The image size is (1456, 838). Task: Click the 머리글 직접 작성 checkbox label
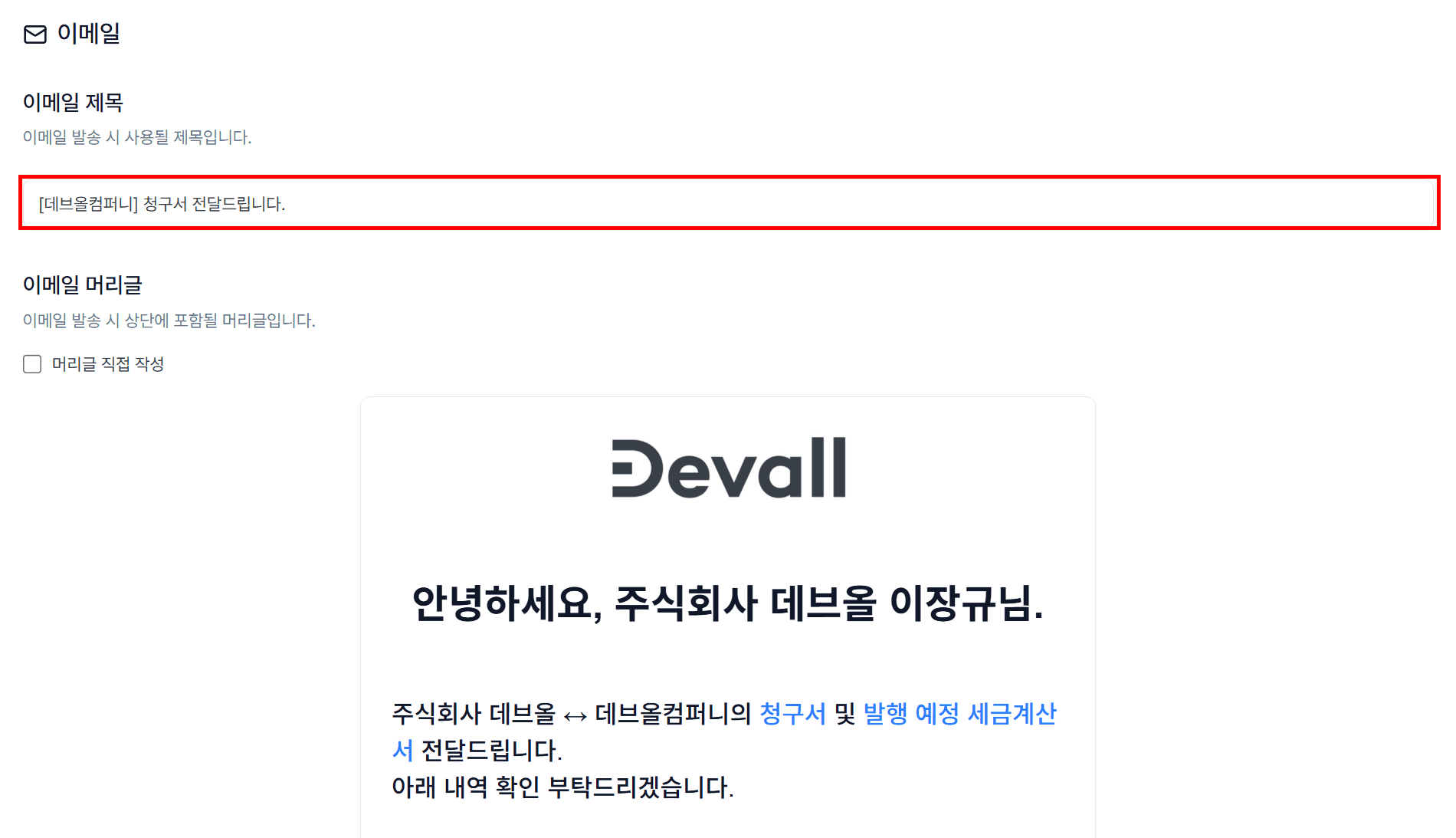pyautogui.click(x=108, y=364)
